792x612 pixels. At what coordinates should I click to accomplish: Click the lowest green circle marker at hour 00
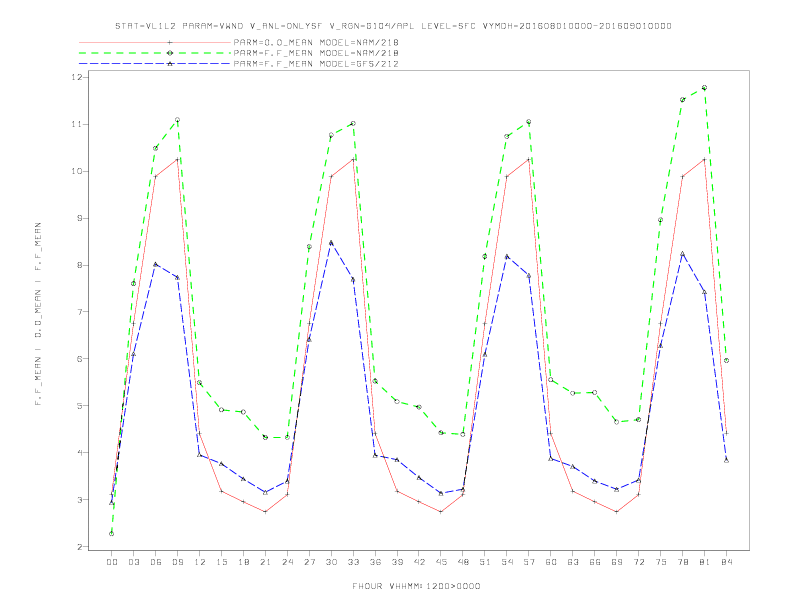tap(112, 534)
